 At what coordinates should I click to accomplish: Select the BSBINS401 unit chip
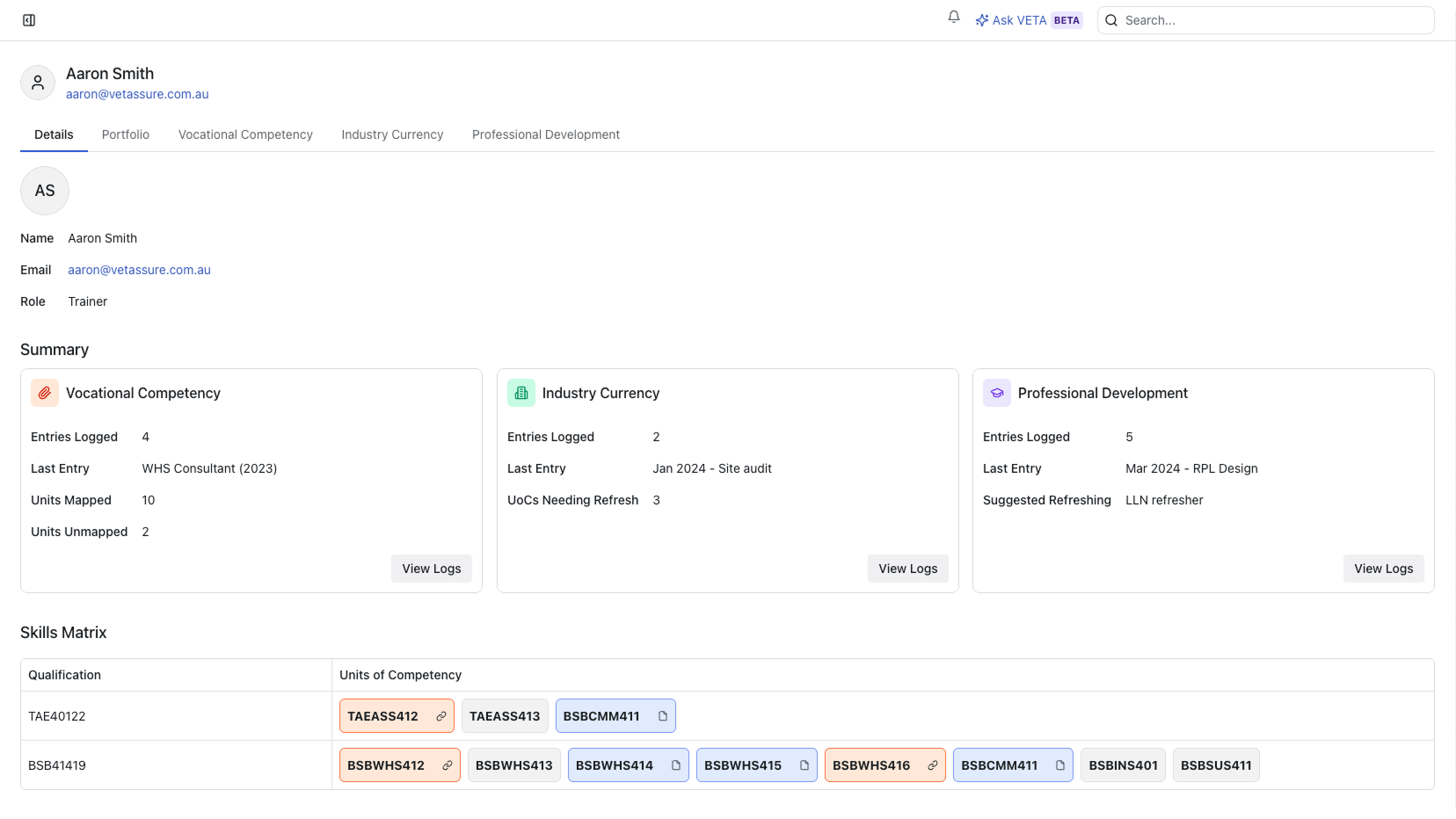click(1123, 765)
